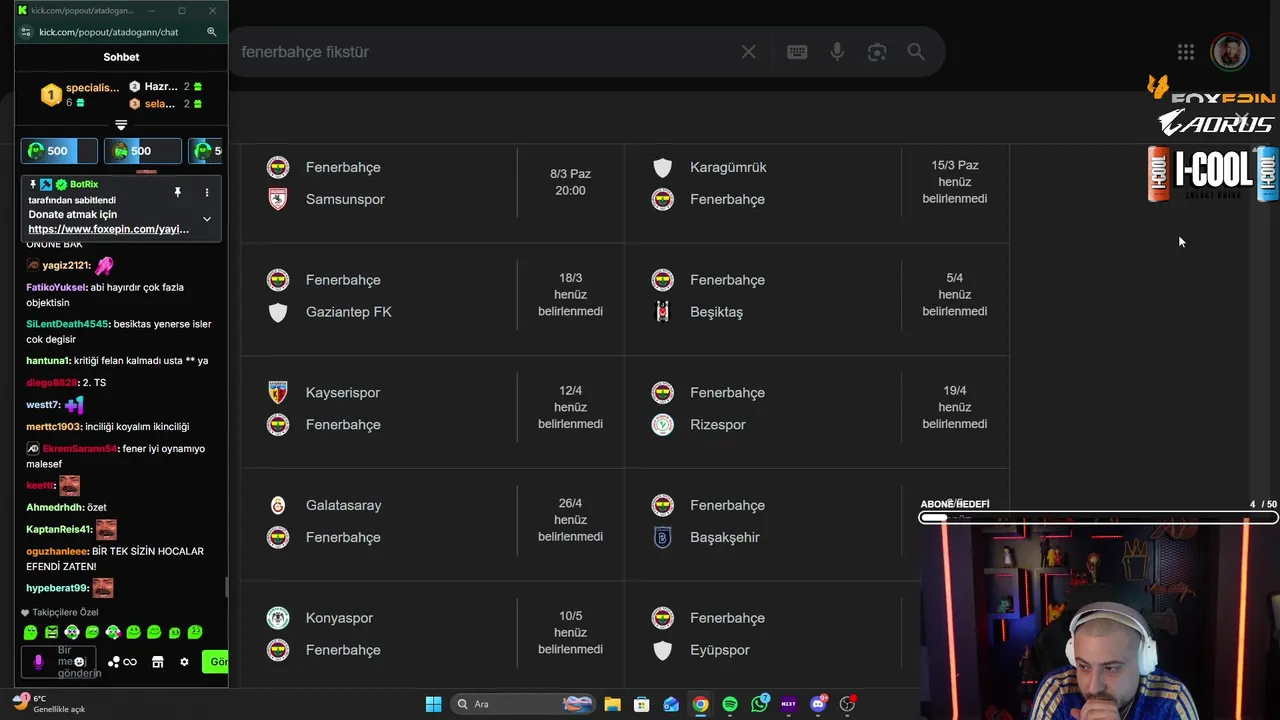
Task: Open chat settings gear icon
Action: [x=184, y=662]
